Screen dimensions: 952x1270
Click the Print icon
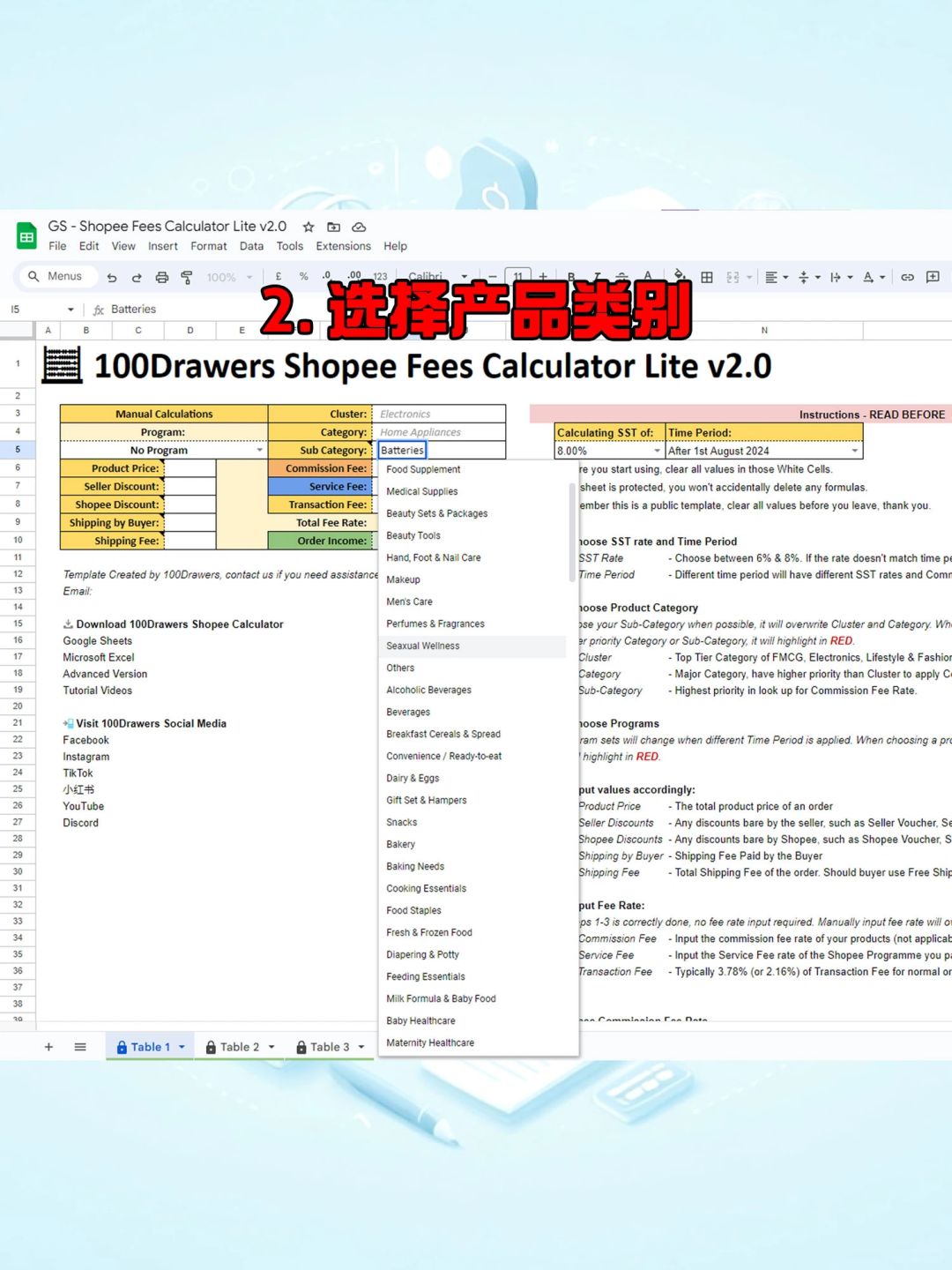(161, 277)
